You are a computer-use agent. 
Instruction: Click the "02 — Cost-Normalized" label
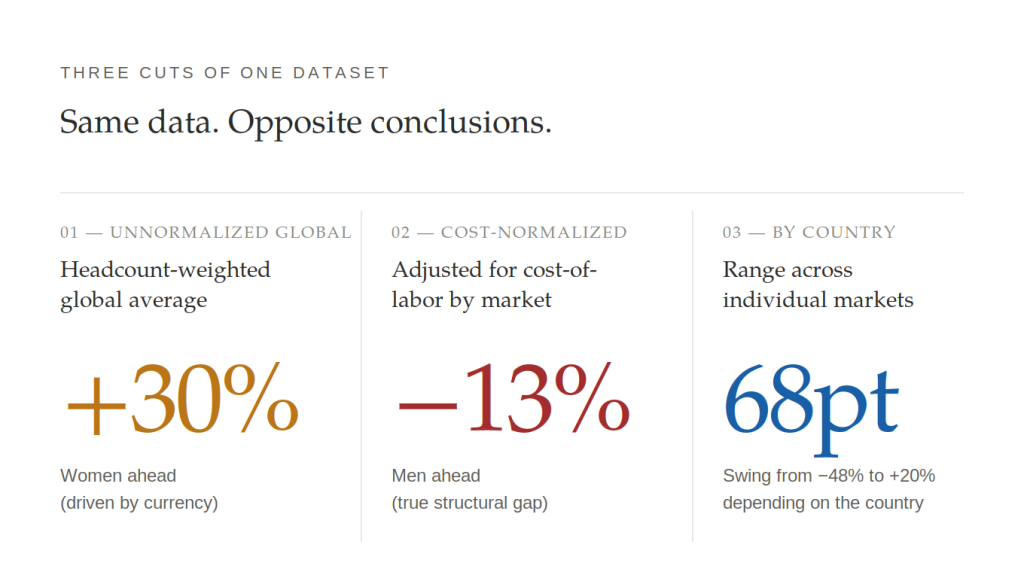(509, 233)
